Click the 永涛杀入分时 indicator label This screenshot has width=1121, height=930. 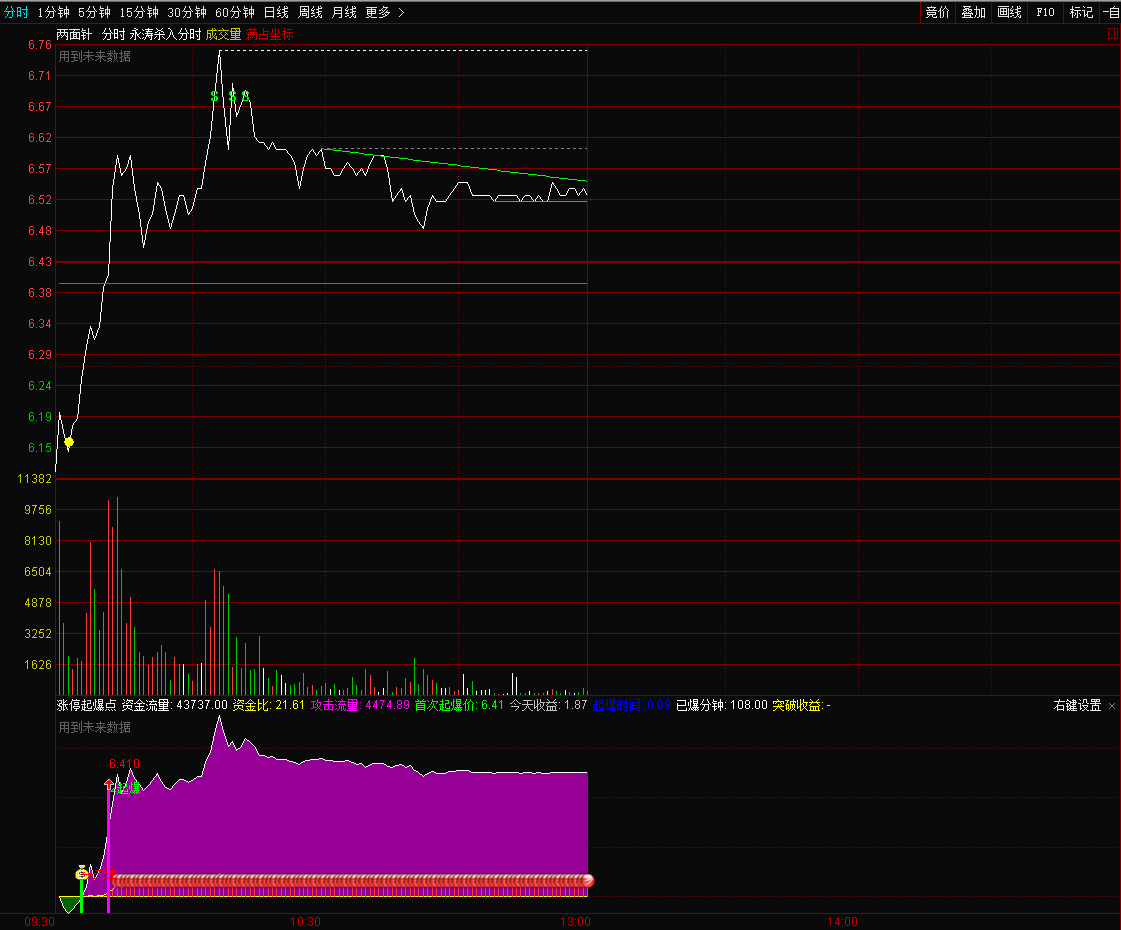(x=165, y=34)
